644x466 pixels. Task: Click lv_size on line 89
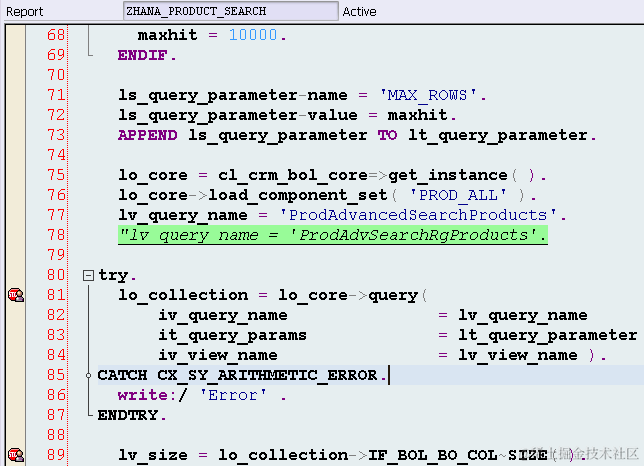(x=153, y=455)
